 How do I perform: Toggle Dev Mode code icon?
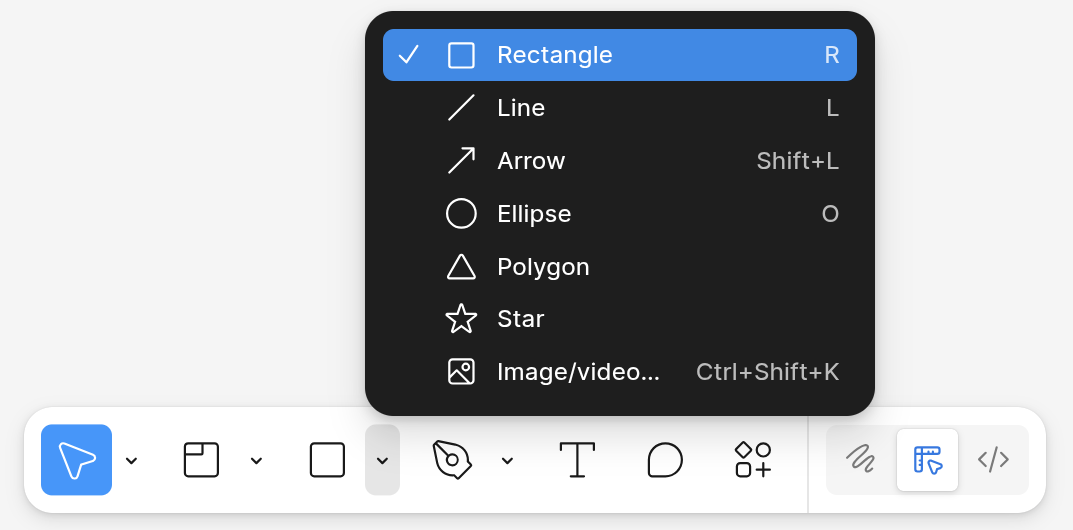click(993, 460)
